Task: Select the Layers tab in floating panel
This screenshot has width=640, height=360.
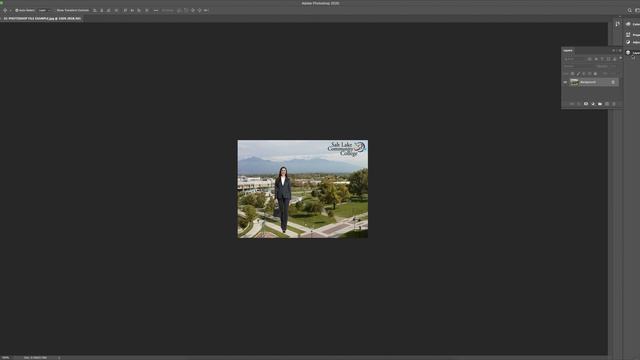Action: click(568, 51)
